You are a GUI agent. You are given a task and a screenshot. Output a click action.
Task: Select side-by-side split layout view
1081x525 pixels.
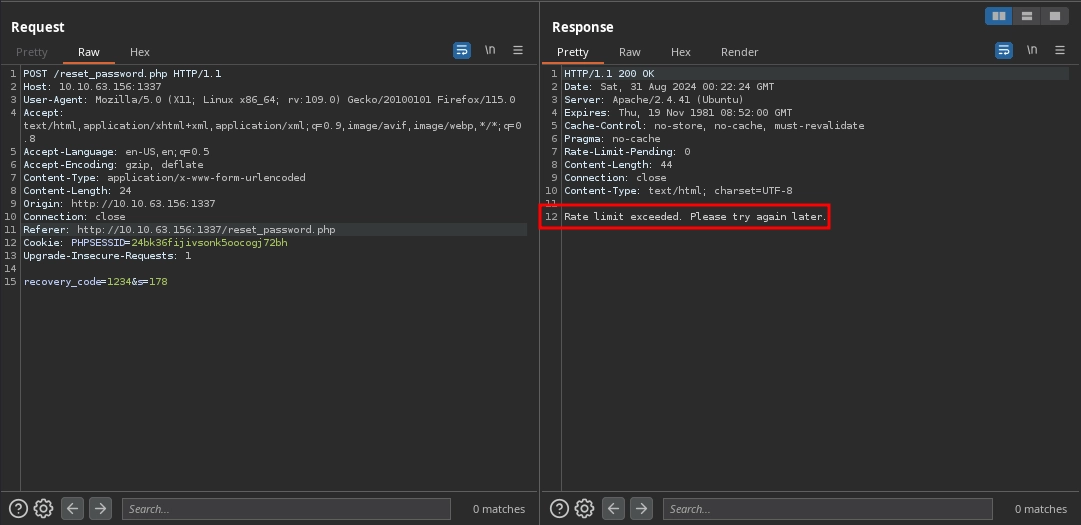coord(998,16)
